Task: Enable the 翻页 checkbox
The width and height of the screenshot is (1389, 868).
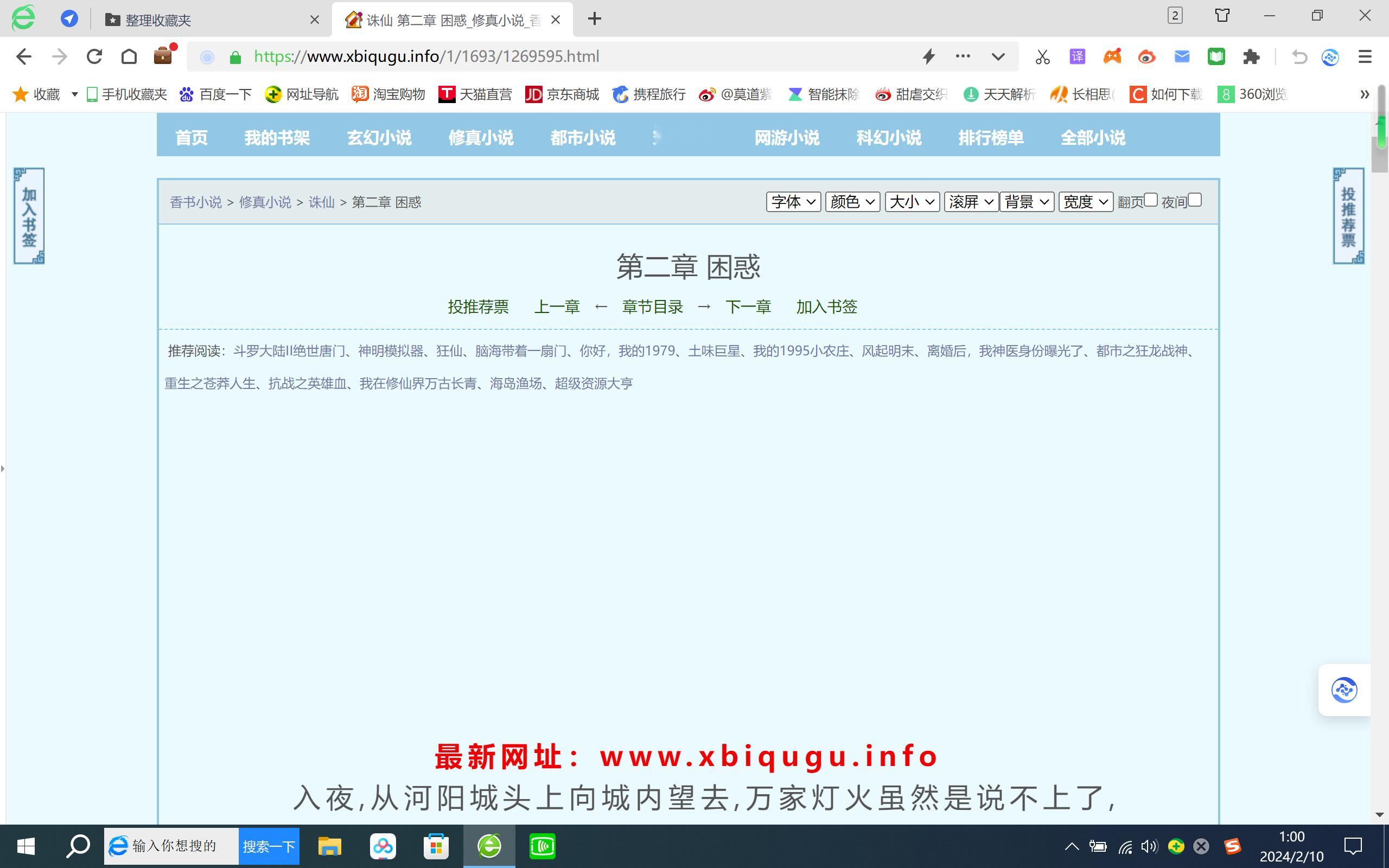Action: point(1150,200)
